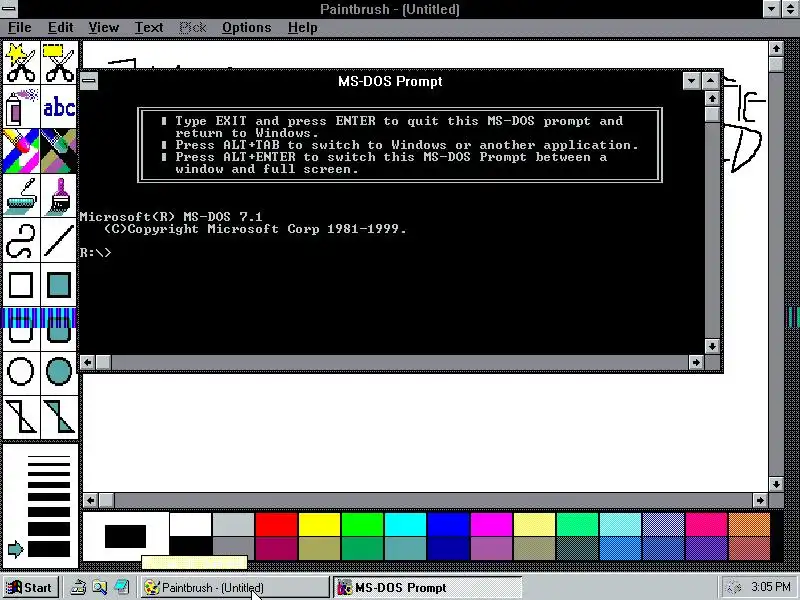Click the 3:05 PM taskbar clock
This screenshot has height=600, width=800.
[x=771, y=587]
